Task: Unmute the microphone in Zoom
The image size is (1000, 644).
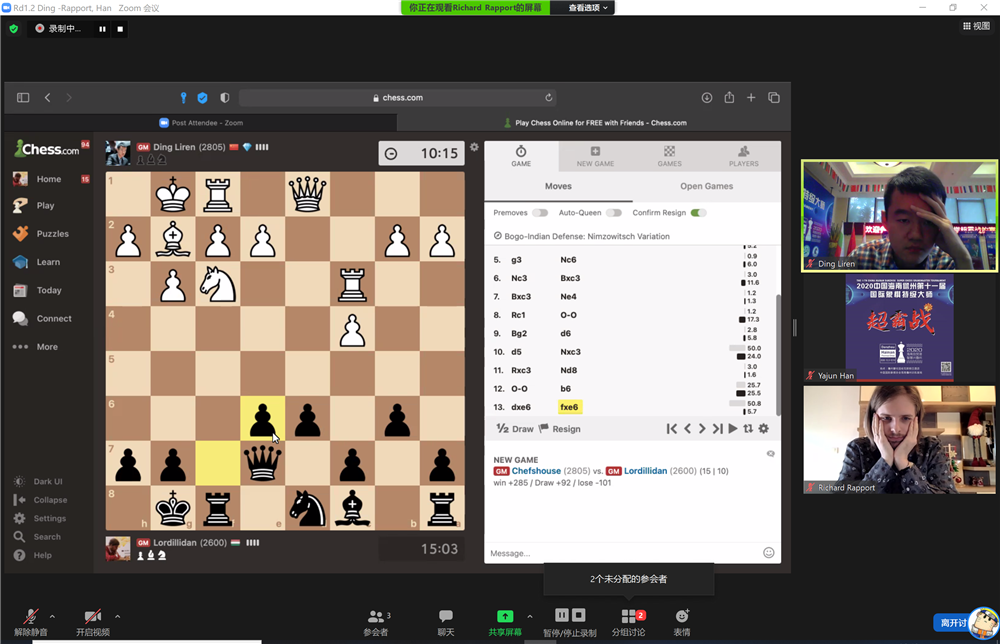Action: (30, 622)
